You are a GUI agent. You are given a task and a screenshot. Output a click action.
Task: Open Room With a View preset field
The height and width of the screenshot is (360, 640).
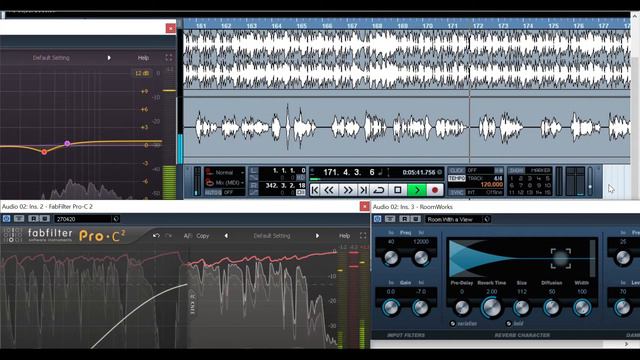453,220
